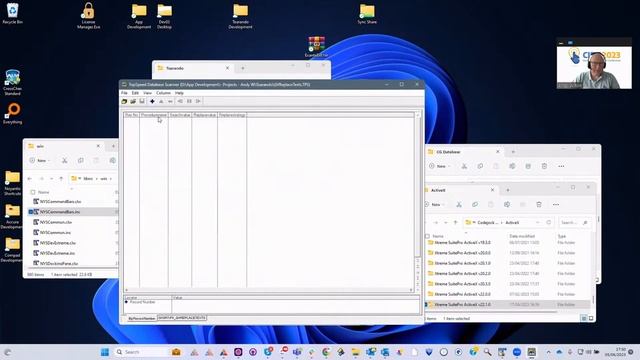Open the Column menu in TopSpeed Database Scanner

point(163,93)
